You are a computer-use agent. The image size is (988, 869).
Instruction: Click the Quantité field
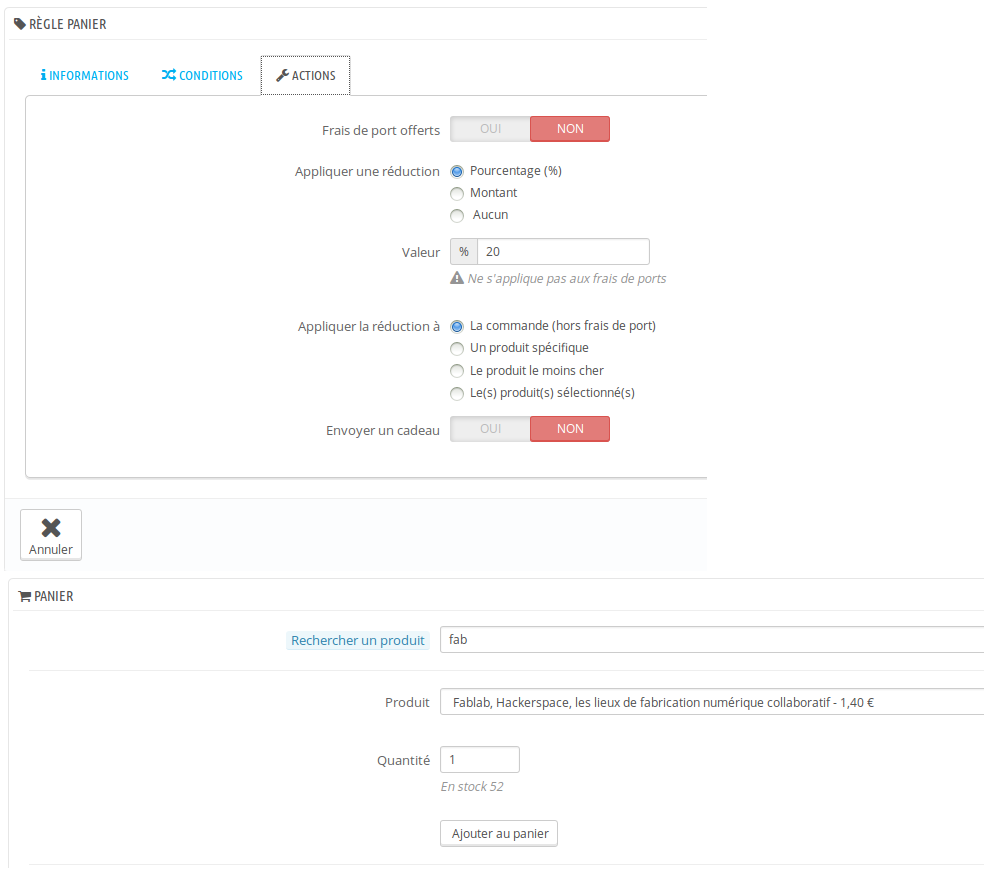tap(480, 759)
